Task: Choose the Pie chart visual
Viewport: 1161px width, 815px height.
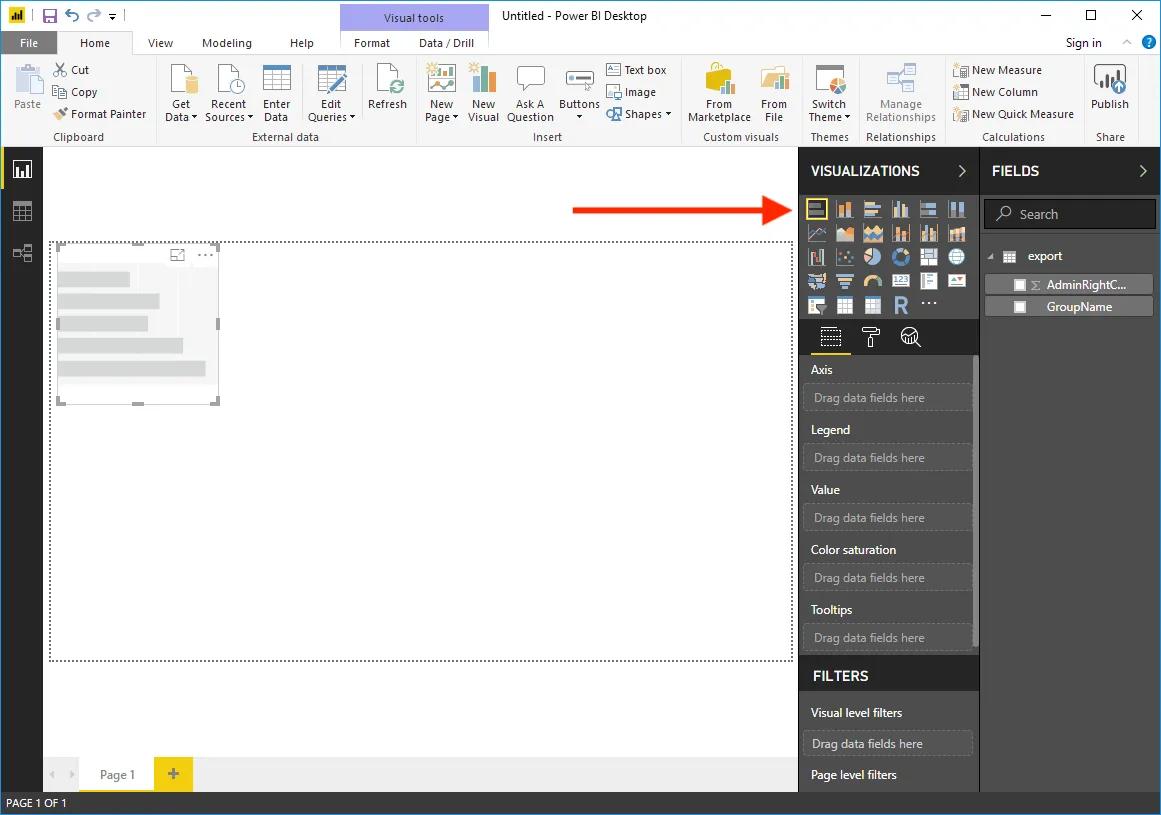Action: coord(872,257)
